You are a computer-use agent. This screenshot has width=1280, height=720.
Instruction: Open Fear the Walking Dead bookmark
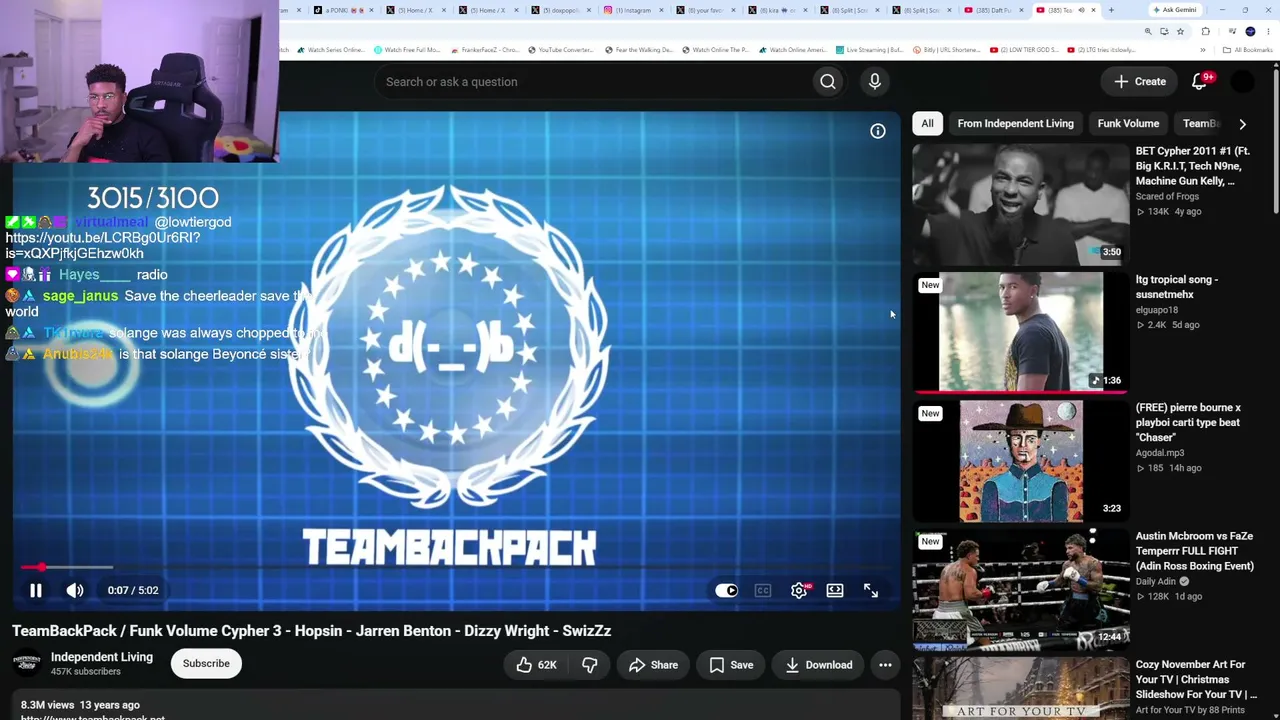[638, 50]
